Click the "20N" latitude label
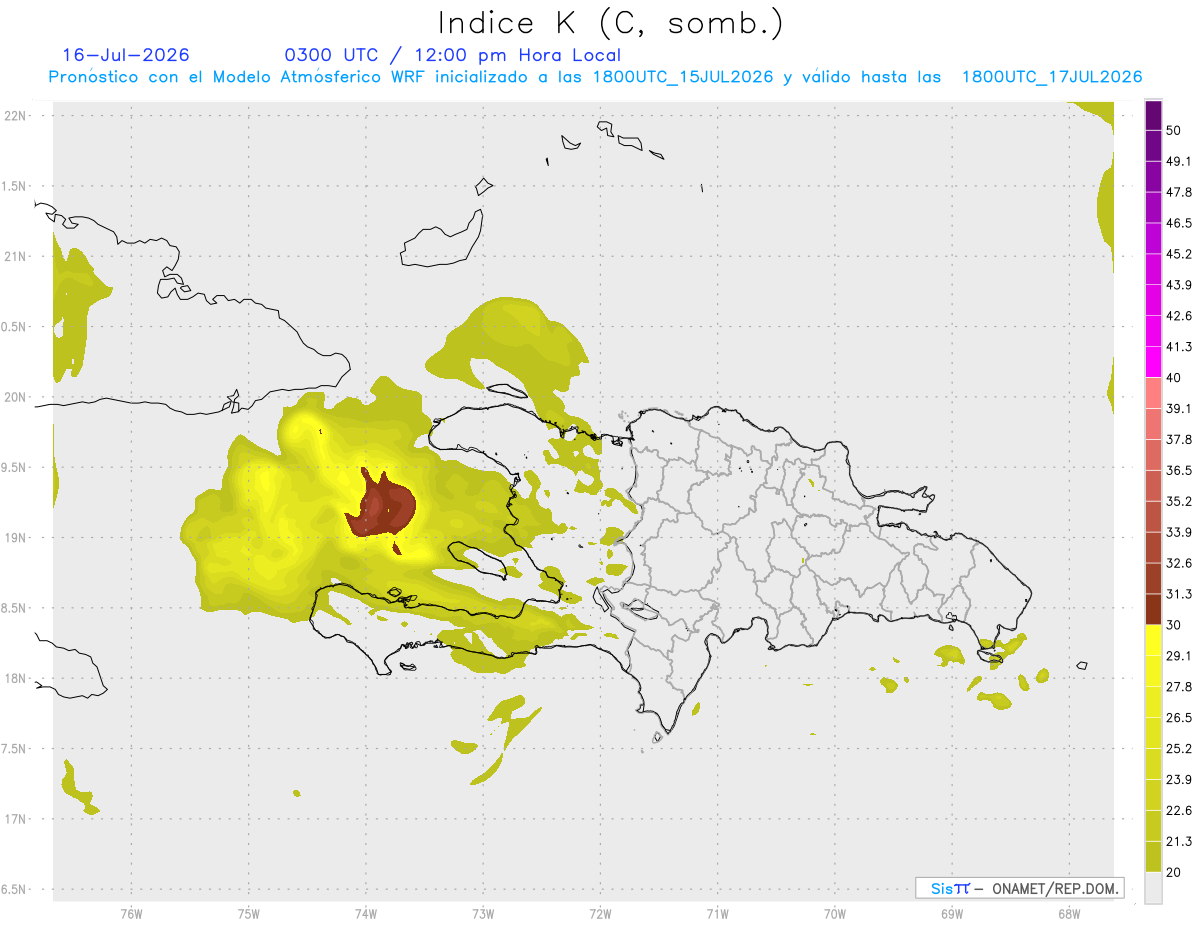This screenshot has width=1200, height=927. point(15,397)
